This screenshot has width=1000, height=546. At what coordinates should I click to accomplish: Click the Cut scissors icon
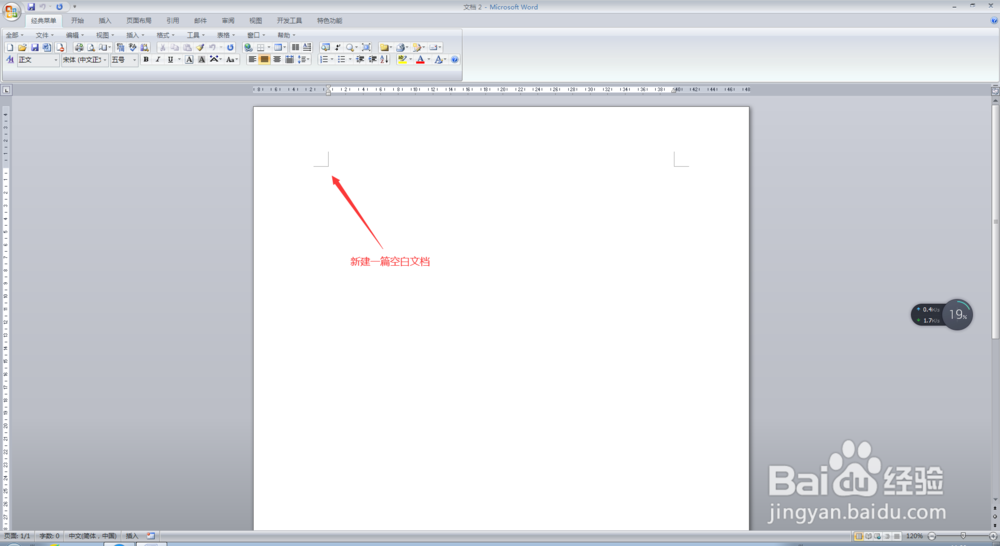click(162, 47)
